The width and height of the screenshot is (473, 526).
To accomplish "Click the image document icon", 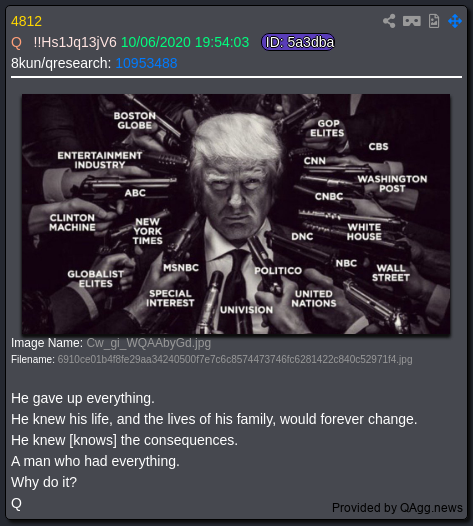I will (434, 21).
